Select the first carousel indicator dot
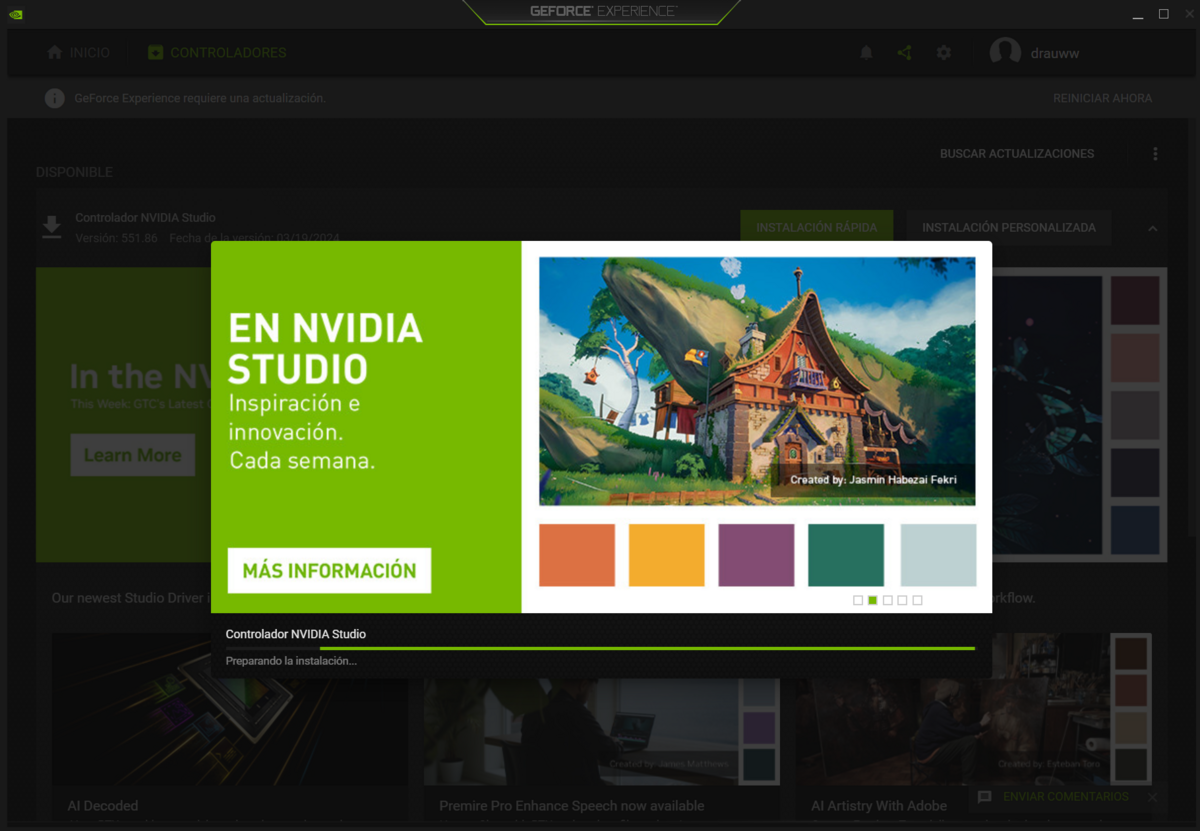1200x831 pixels. [x=858, y=600]
